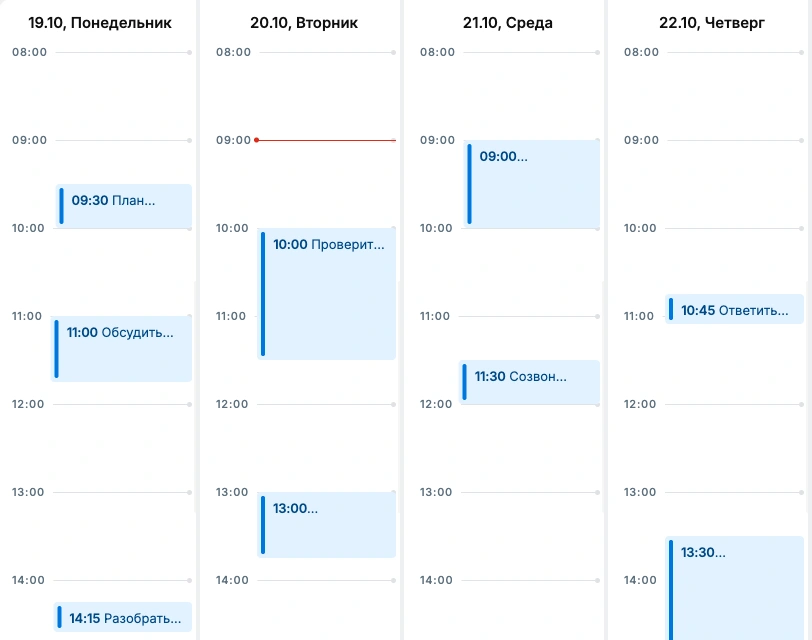Open Thursday's 13:30 event block
The image size is (812, 640).
pyautogui.click(x=734, y=588)
